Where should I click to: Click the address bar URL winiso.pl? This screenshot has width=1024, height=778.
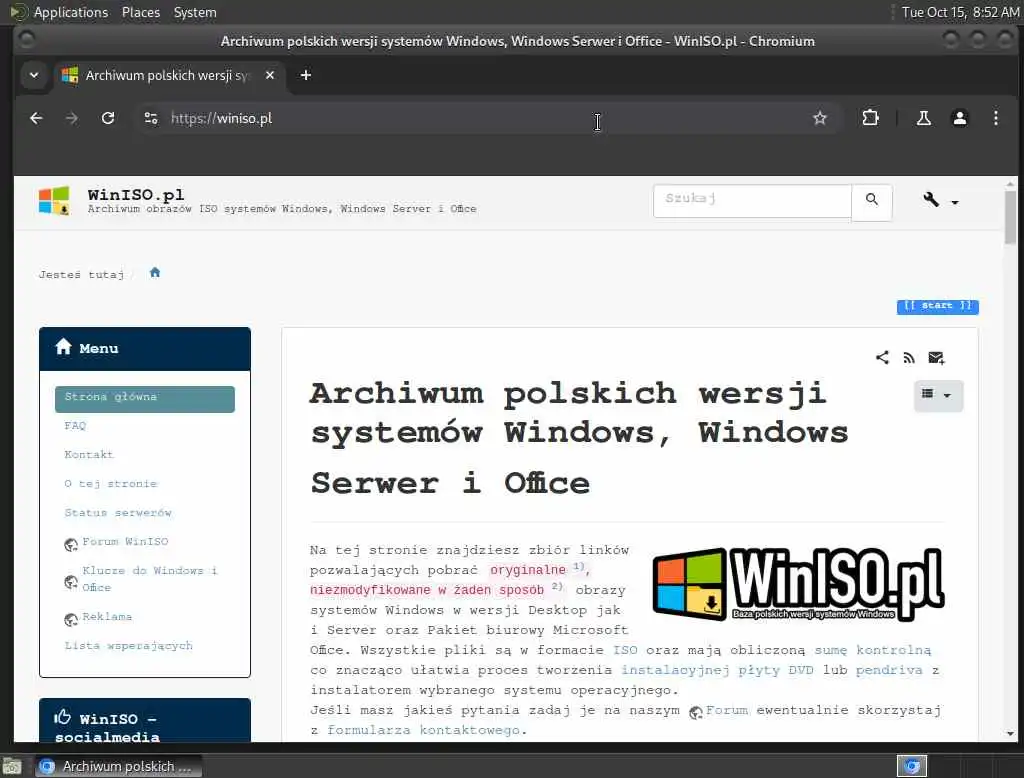221,118
